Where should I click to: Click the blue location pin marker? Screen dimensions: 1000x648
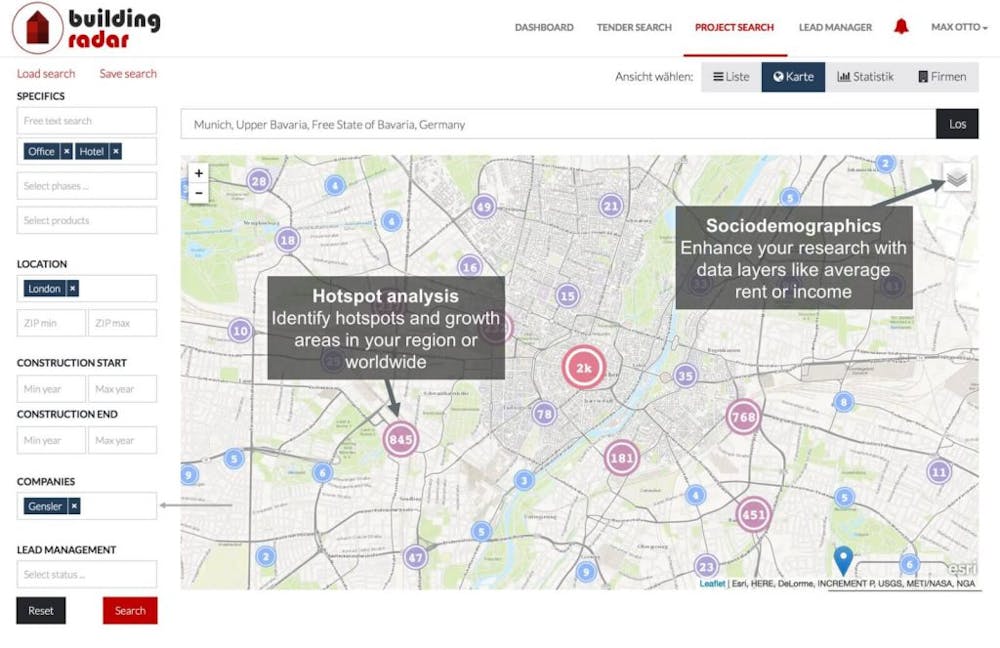coord(843,559)
